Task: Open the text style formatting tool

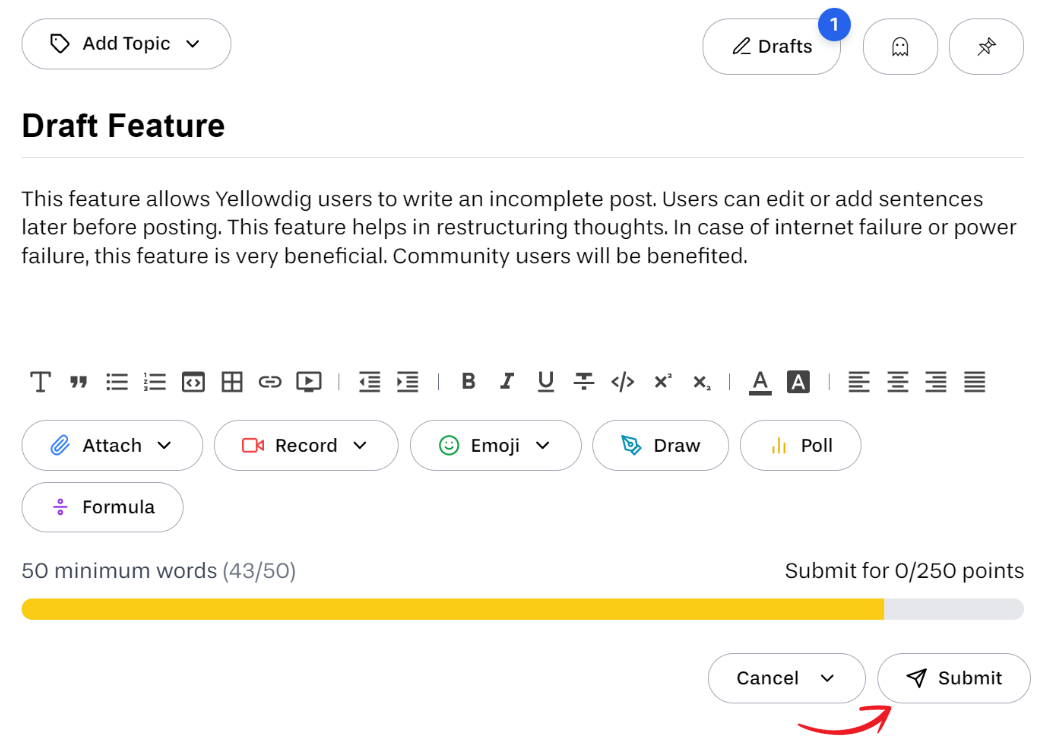Action: click(x=40, y=382)
